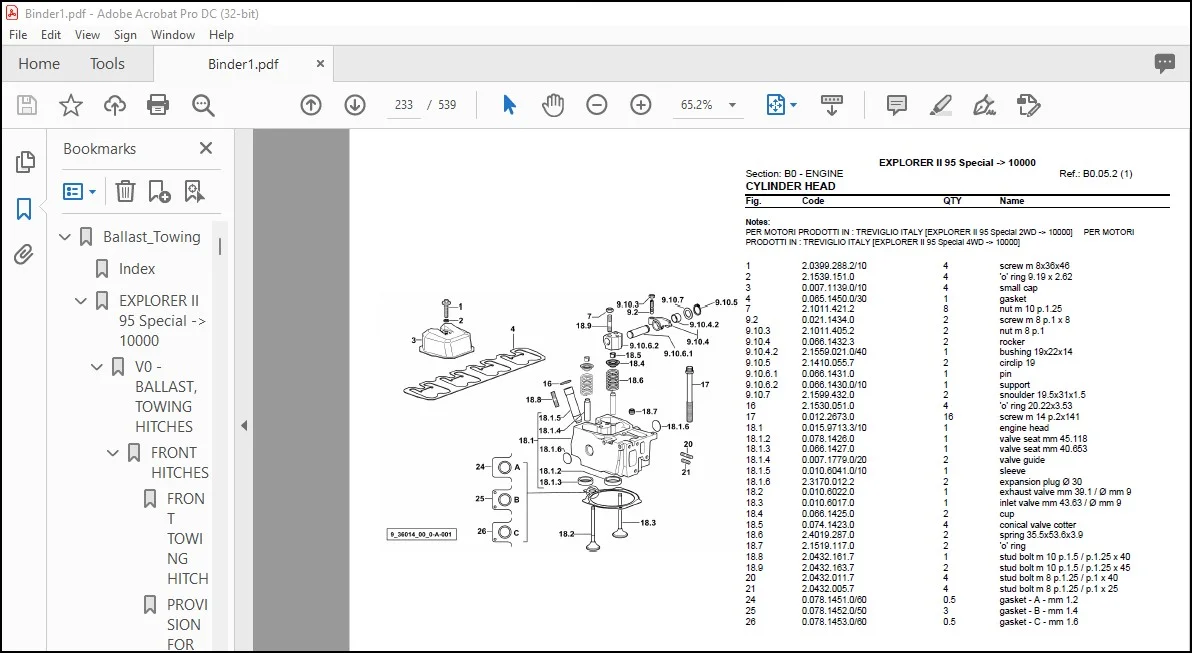Click the Save file icon
The height and width of the screenshot is (653, 1192).
(x=27, y=105)
